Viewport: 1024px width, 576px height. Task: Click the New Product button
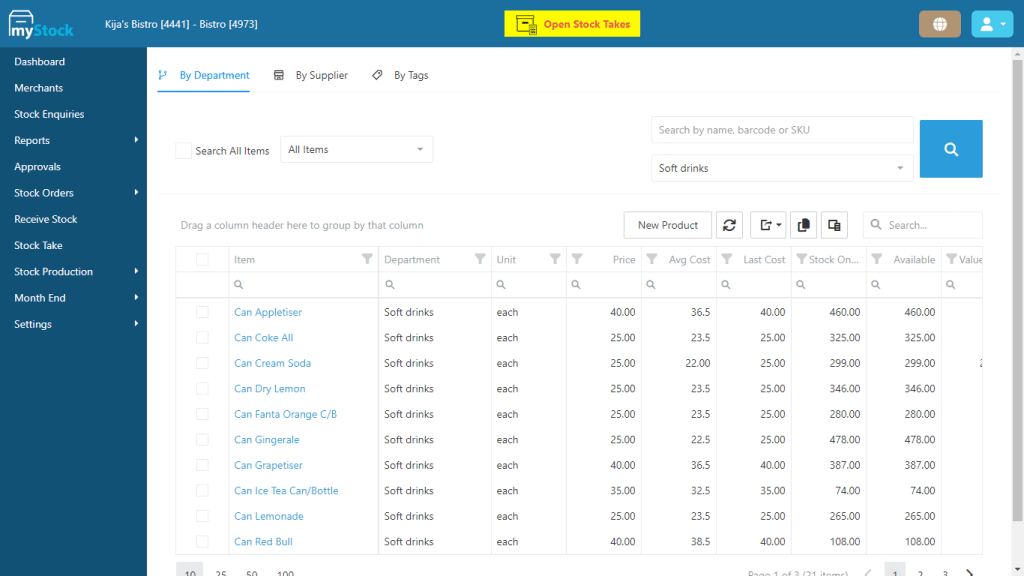(667, 224)
